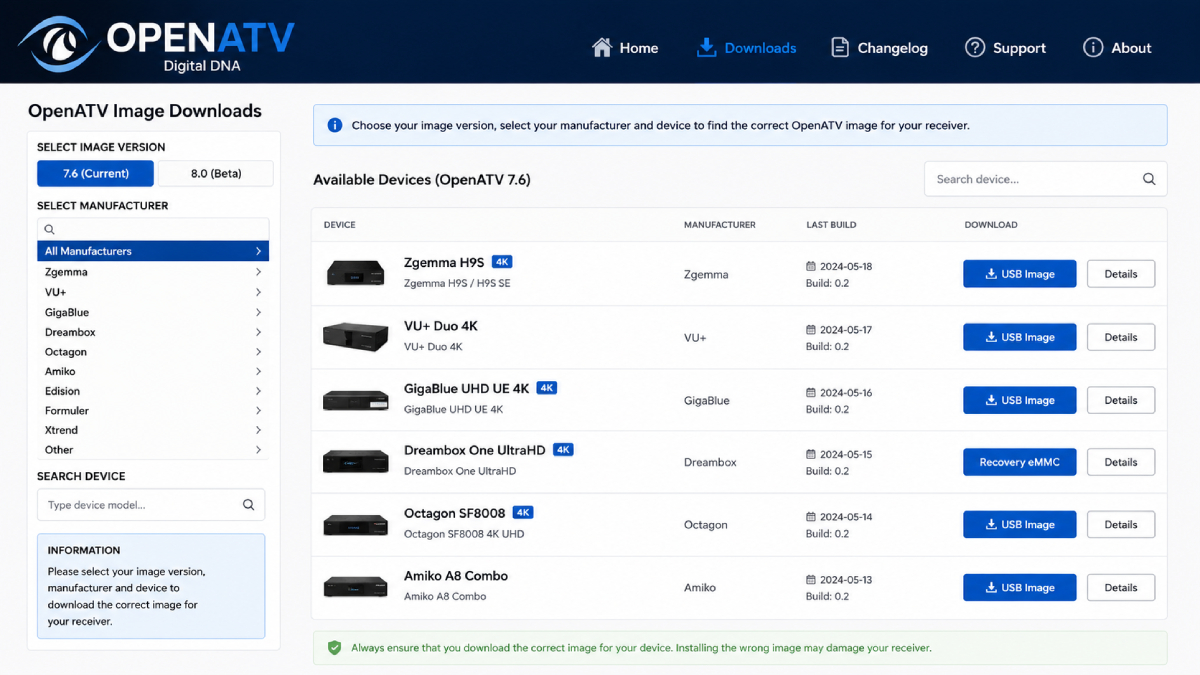Click the calendar icon beside 2024-05-18
Image resolution: width=1200 pixels, height=675 pixels.
tap(811, 267)
